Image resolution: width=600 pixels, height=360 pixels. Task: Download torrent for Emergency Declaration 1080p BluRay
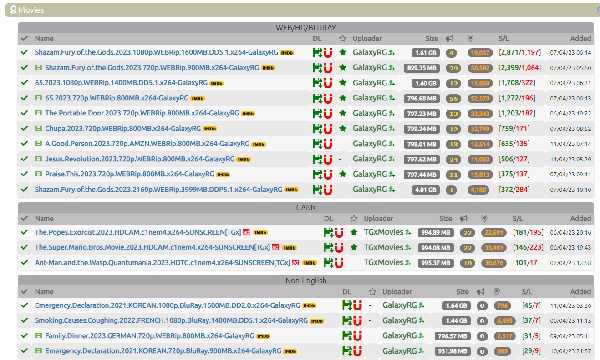pyautogui.click(x=347, y=305)
